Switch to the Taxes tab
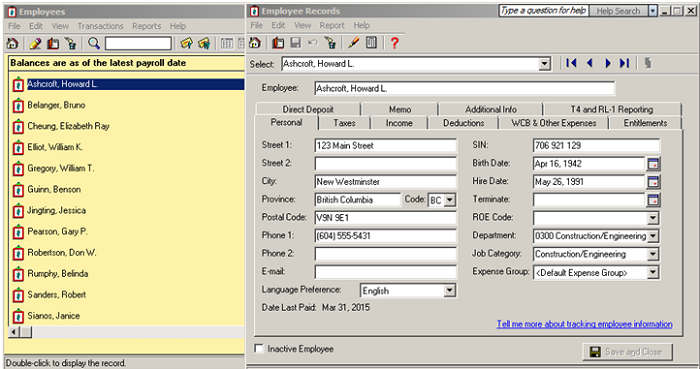 pyautogui.click(x=344, y=123)
